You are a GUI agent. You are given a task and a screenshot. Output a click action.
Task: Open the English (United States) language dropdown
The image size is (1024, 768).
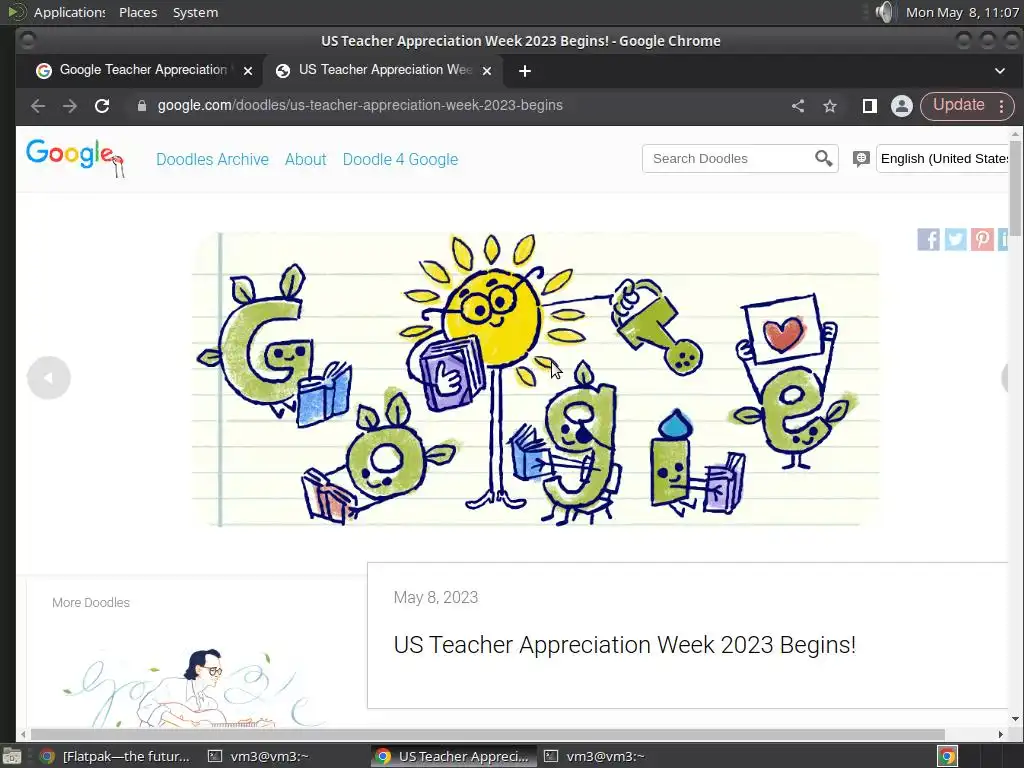[943, 159]
